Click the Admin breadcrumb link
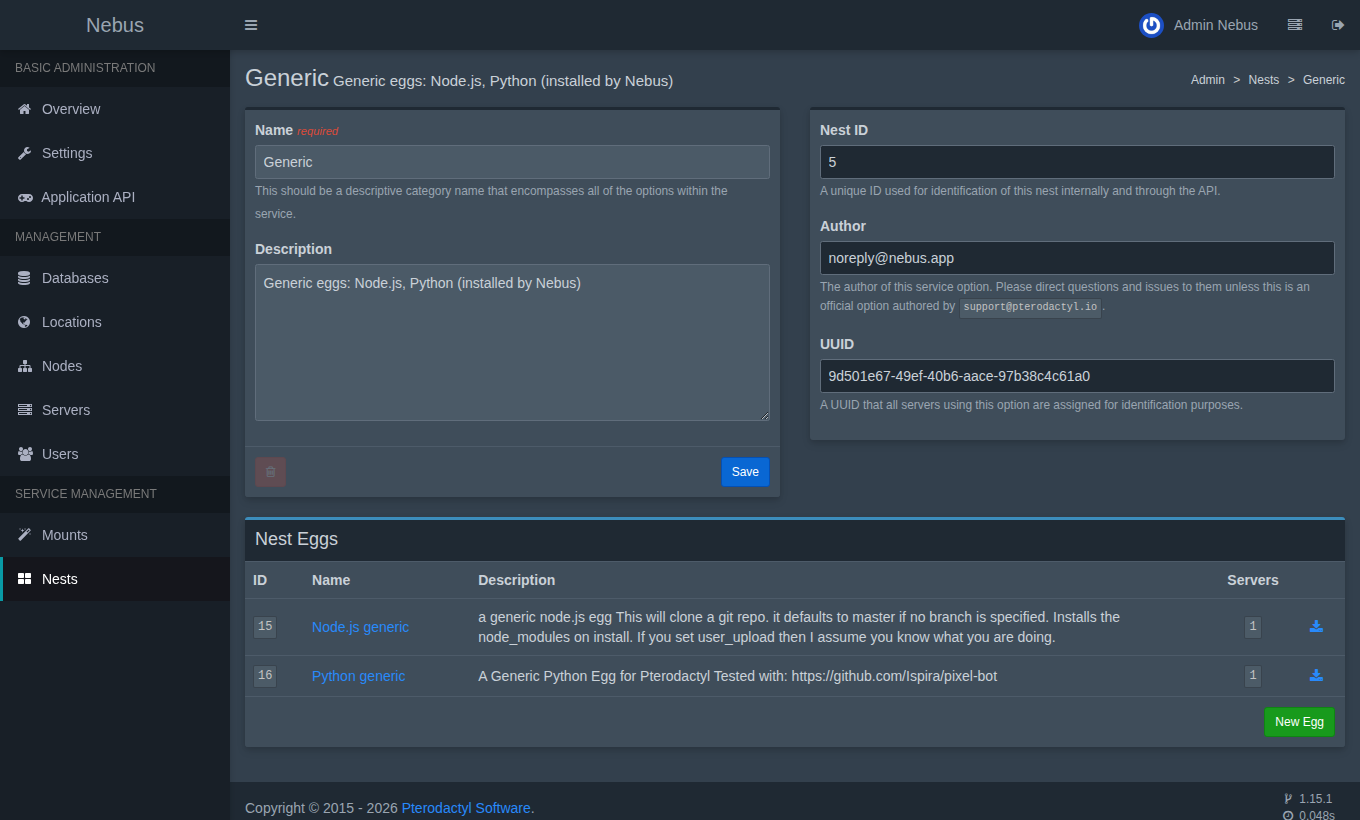The width and height of the screenshot is (1360, 820). click(x=1208, y=80)
